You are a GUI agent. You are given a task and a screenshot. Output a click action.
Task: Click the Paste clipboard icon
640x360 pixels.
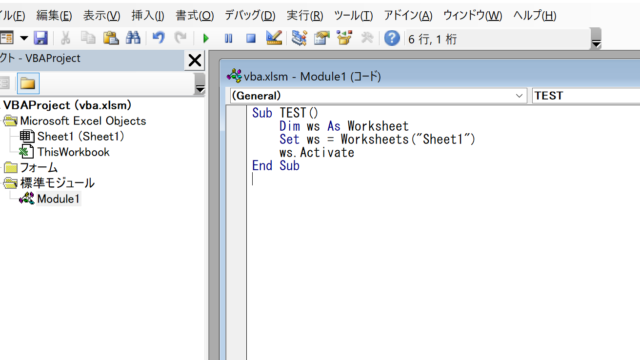click(110, 38)
